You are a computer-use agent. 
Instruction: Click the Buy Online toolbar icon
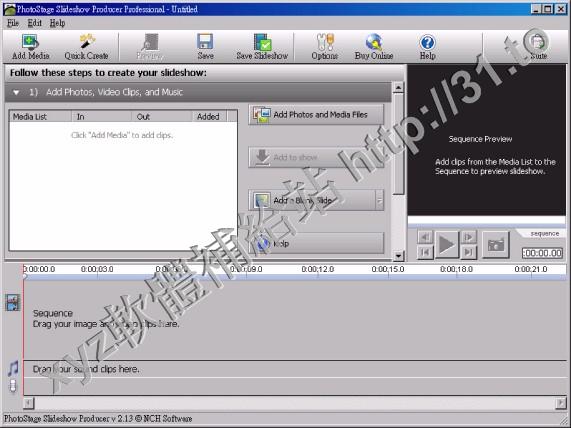pyautogui.click(x=374, y=47)
